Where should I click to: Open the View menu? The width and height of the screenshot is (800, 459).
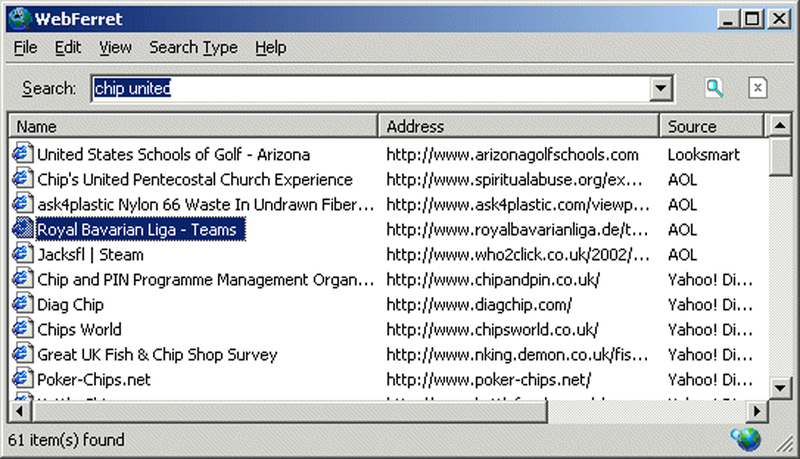pos(115,47)
